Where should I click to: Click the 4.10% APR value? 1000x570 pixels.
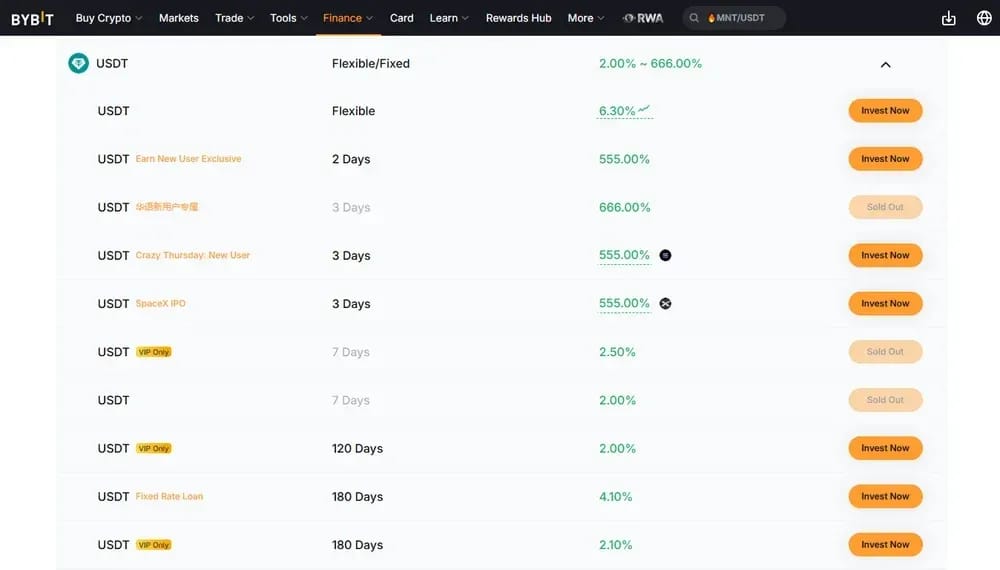(615, 497)
